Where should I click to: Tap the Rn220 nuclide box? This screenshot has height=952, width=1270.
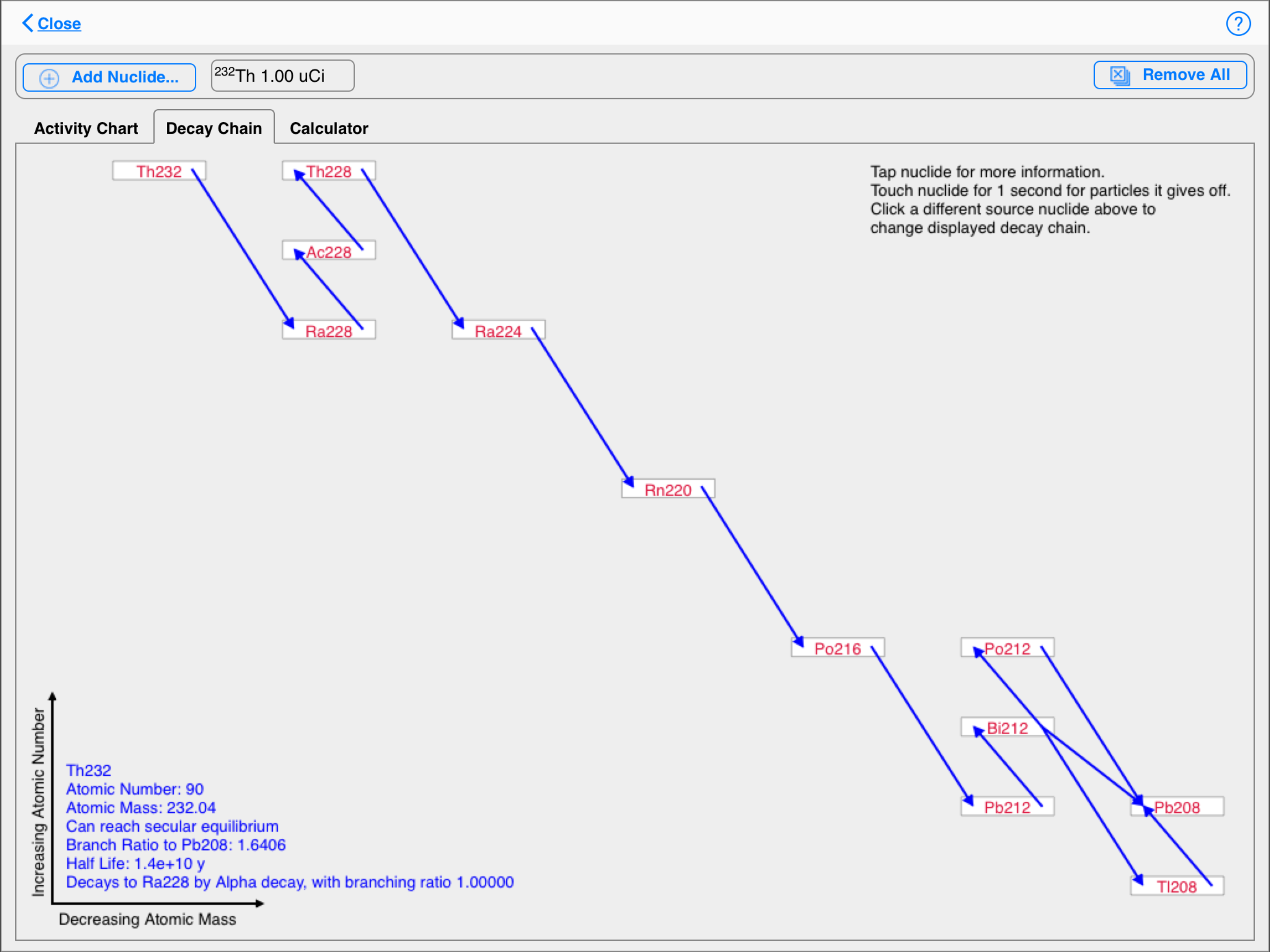point(668,489)
